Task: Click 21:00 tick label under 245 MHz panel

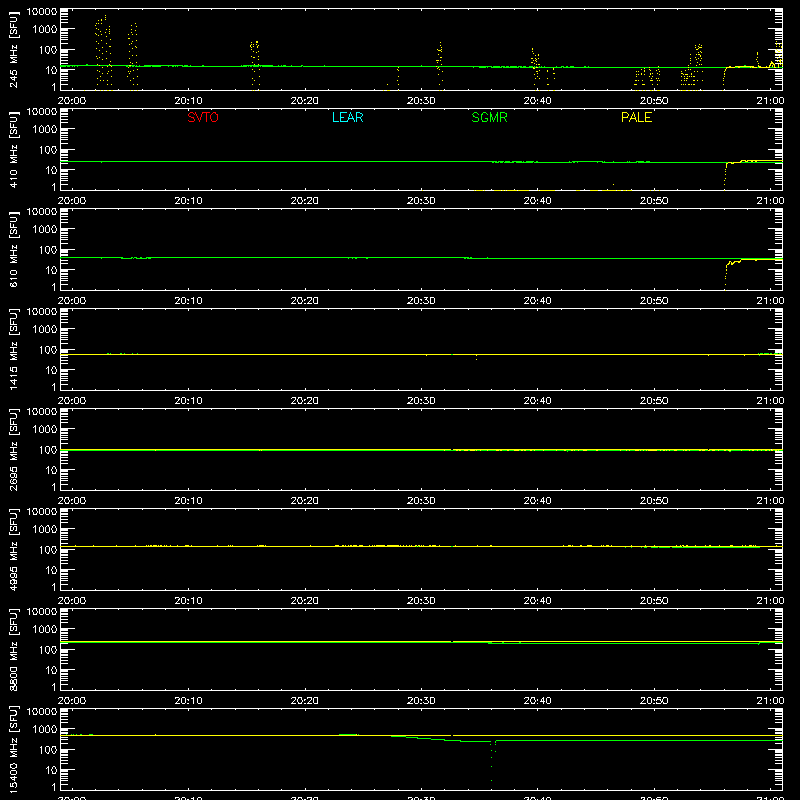Action: click(770, 101)
